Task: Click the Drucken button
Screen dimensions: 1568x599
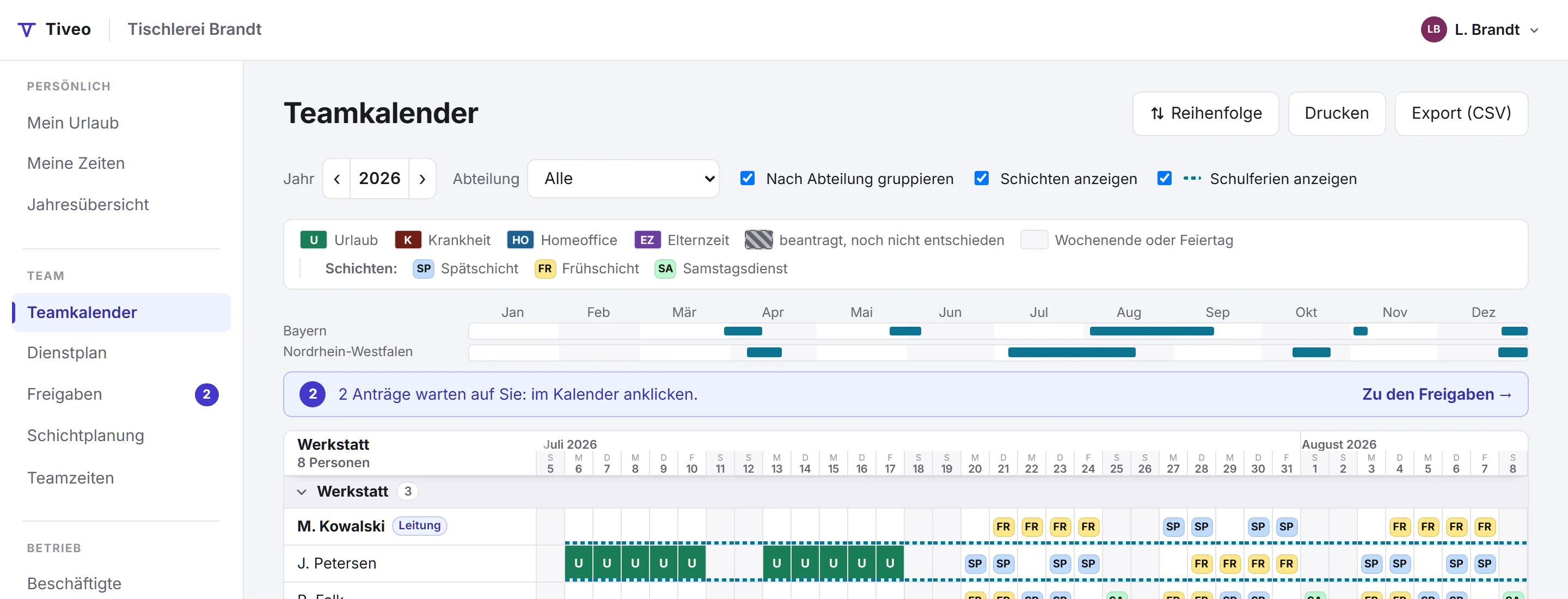Action: pyautogui.click(x=1337, y=114)
